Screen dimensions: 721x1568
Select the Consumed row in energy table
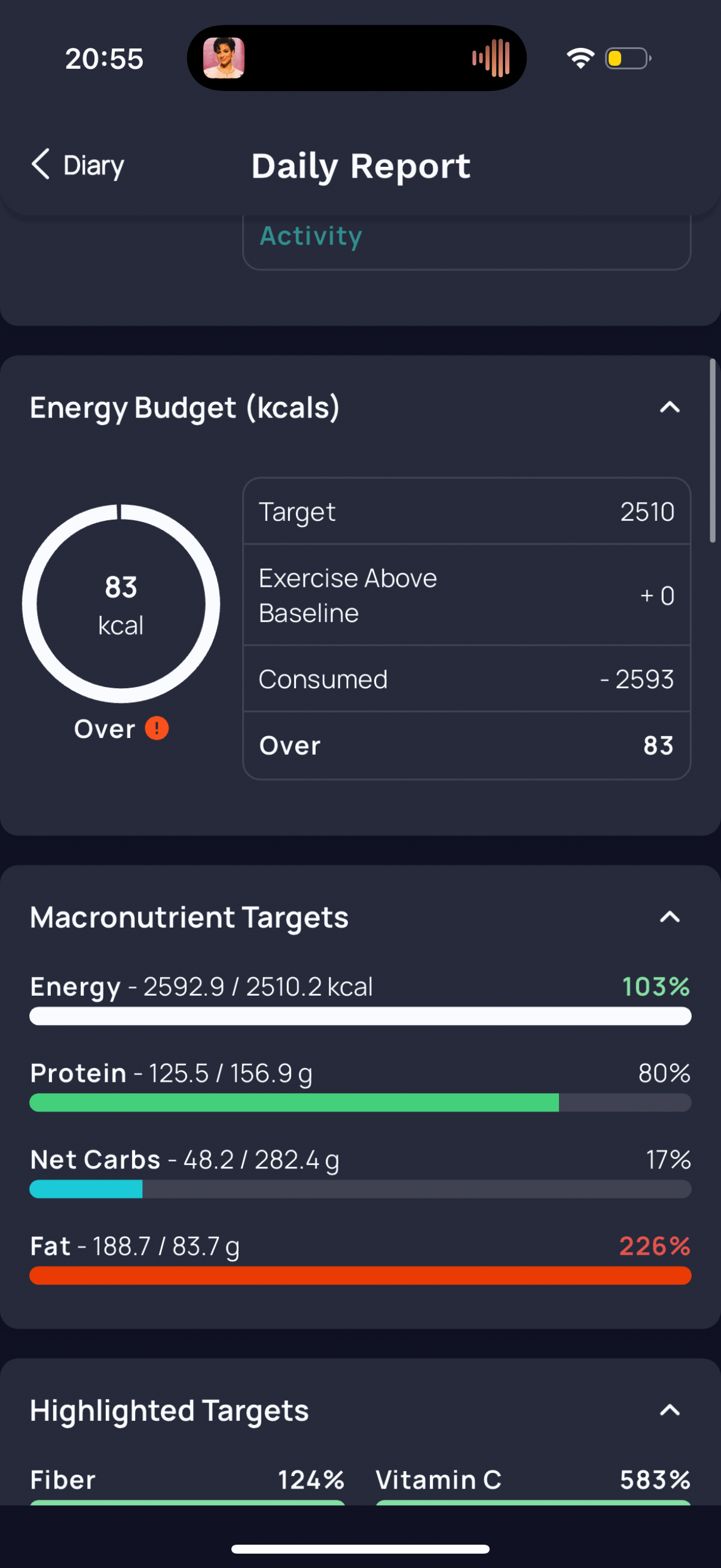click(x=467, y=679)
